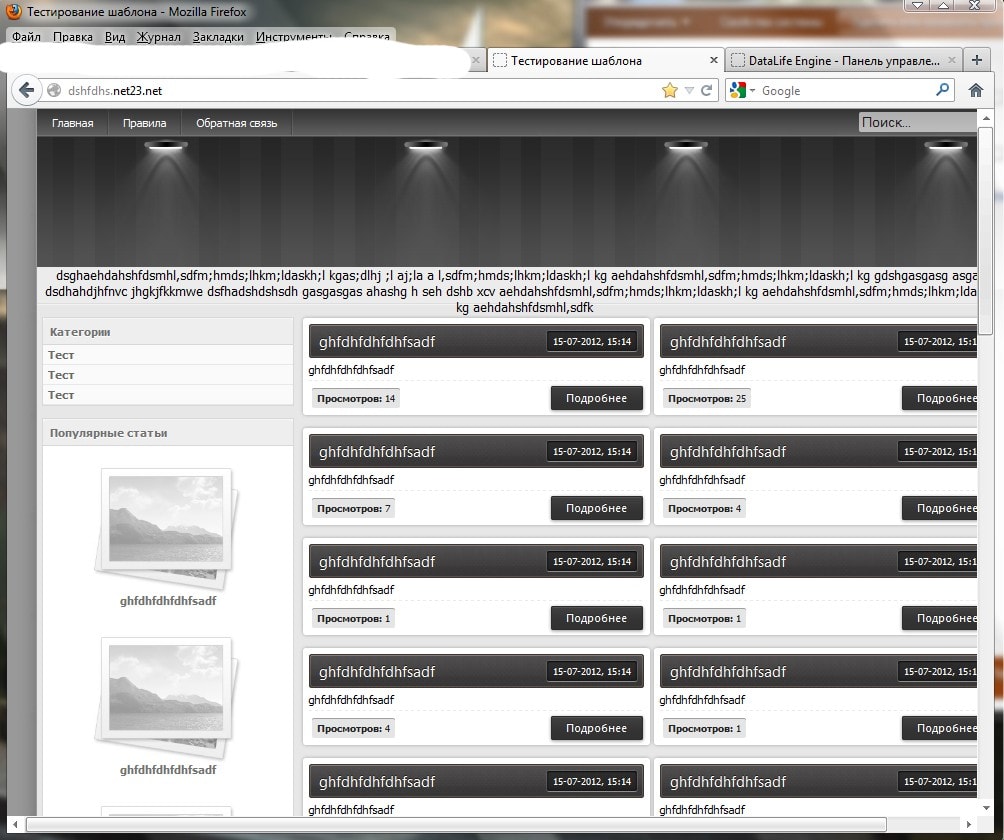Image resolution: width=1004 pixels, height=840 pixels.
Task: Close the DataLife Engine tab
Action: [952, 60]
